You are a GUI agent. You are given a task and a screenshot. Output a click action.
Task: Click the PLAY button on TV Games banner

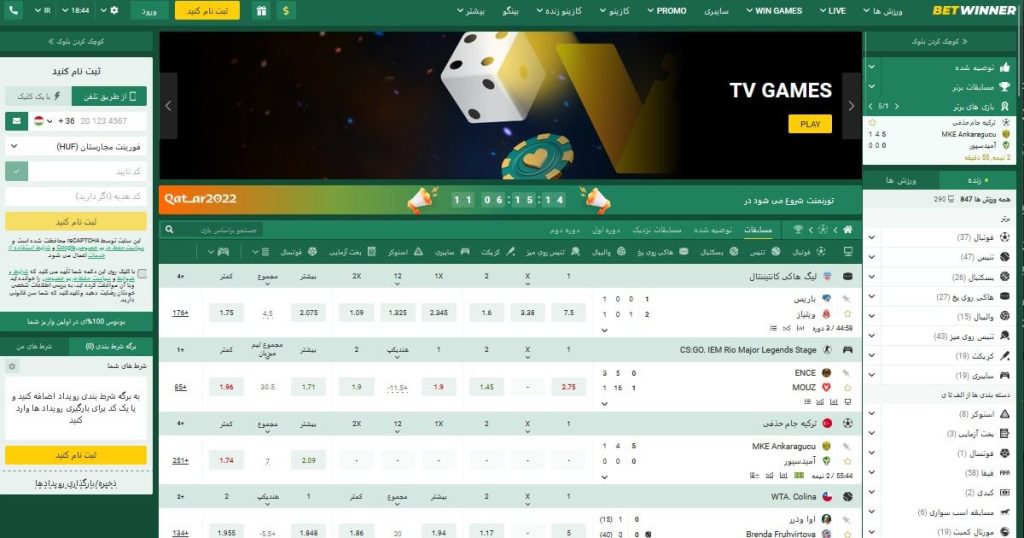tap(810, 124)
